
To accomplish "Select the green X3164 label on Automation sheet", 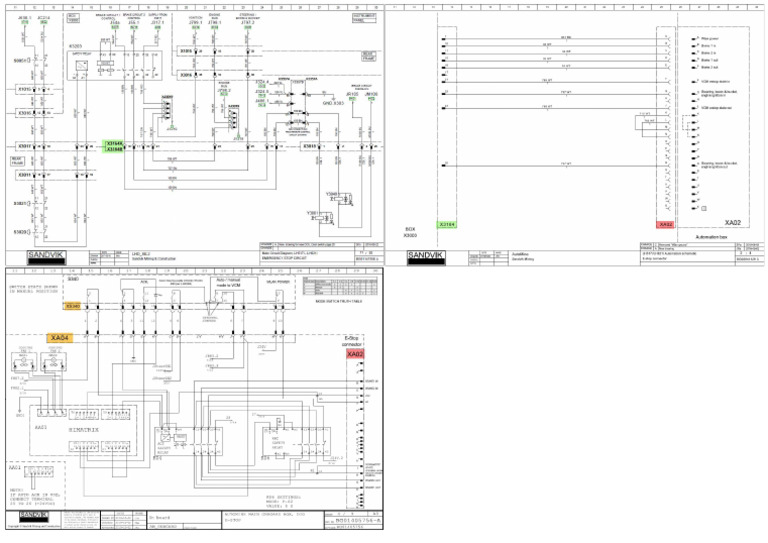I will click(447, 224).
